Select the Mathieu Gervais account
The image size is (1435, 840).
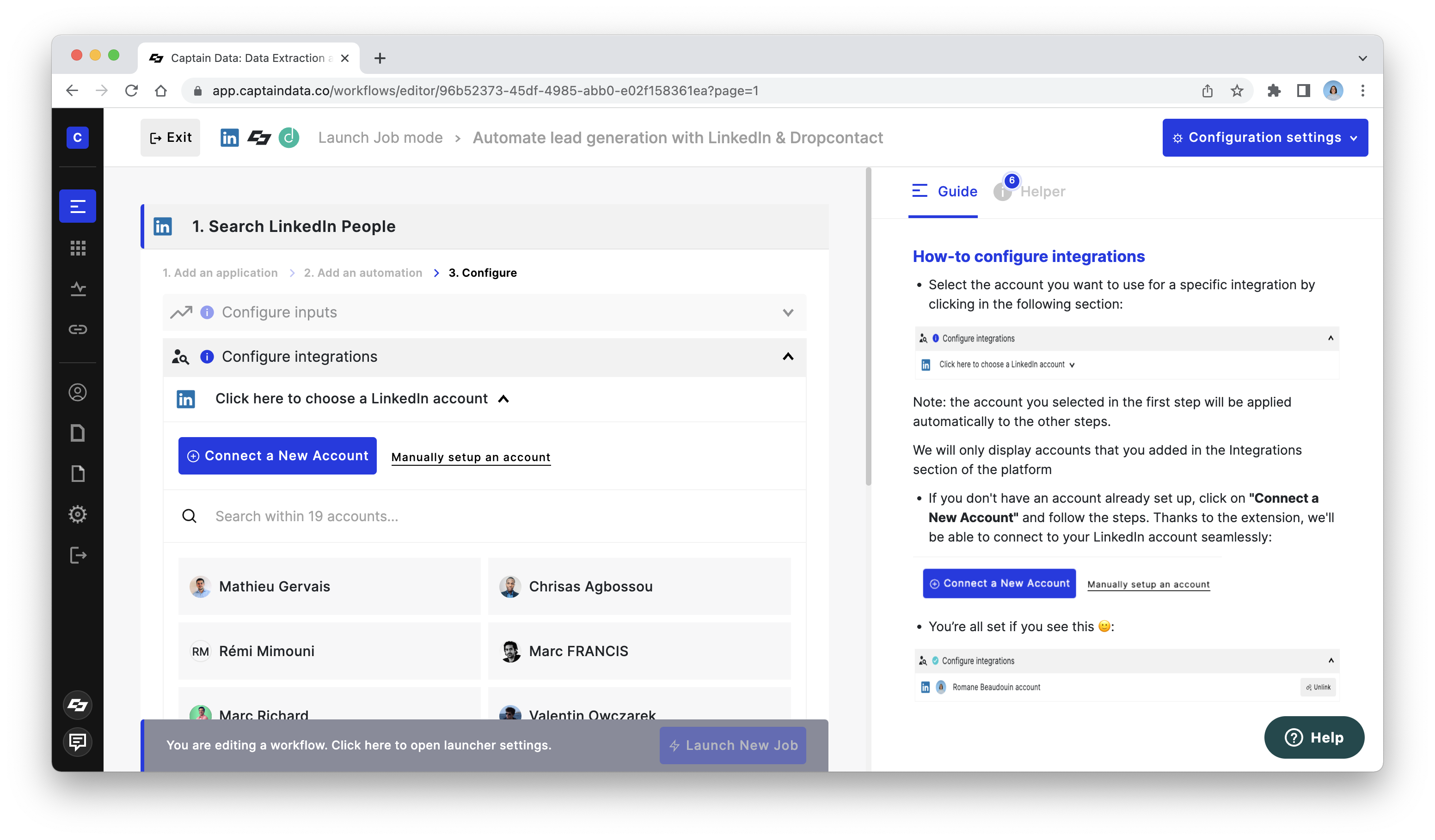click(x=329, y=587)
